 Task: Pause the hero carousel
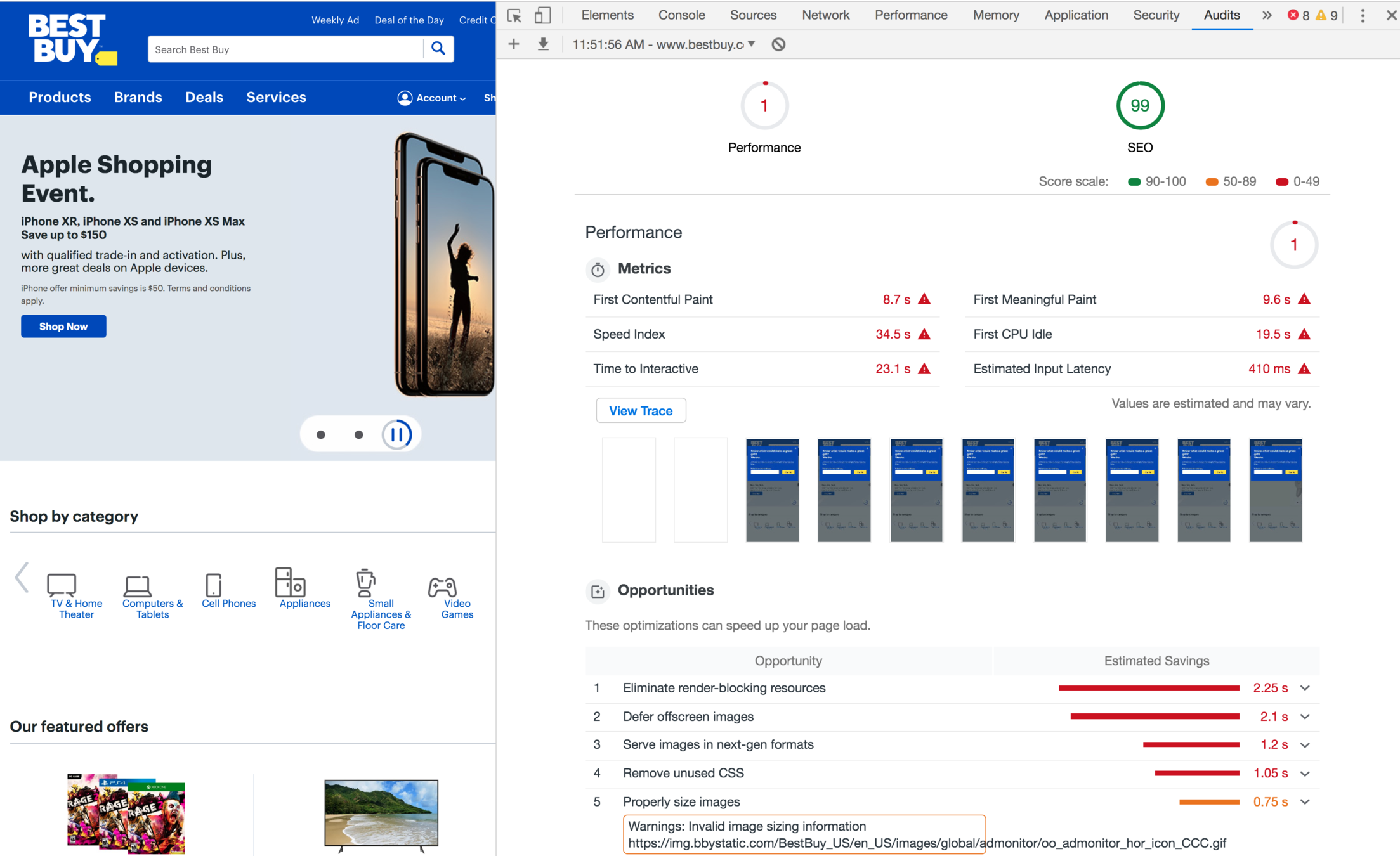[397, 434]
